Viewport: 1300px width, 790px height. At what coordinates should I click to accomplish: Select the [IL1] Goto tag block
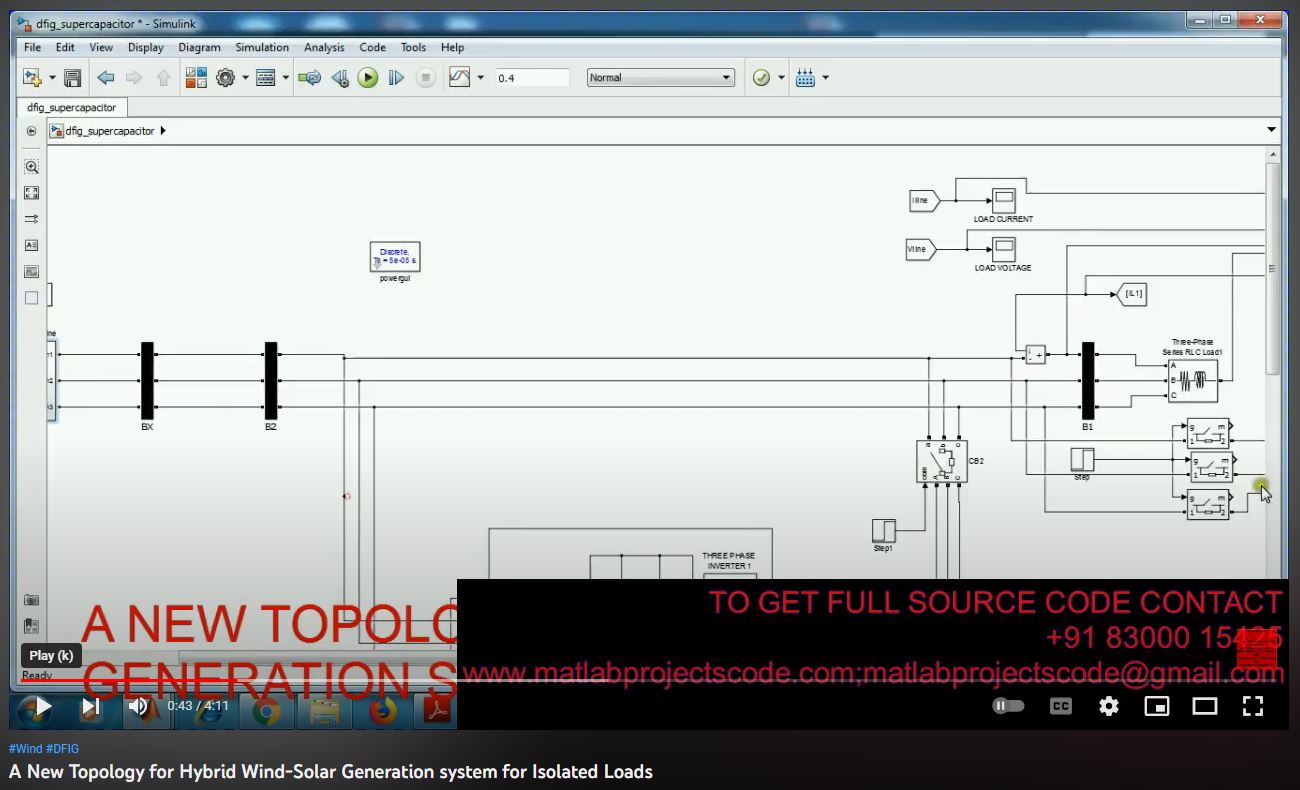[x=1131, y=294]
